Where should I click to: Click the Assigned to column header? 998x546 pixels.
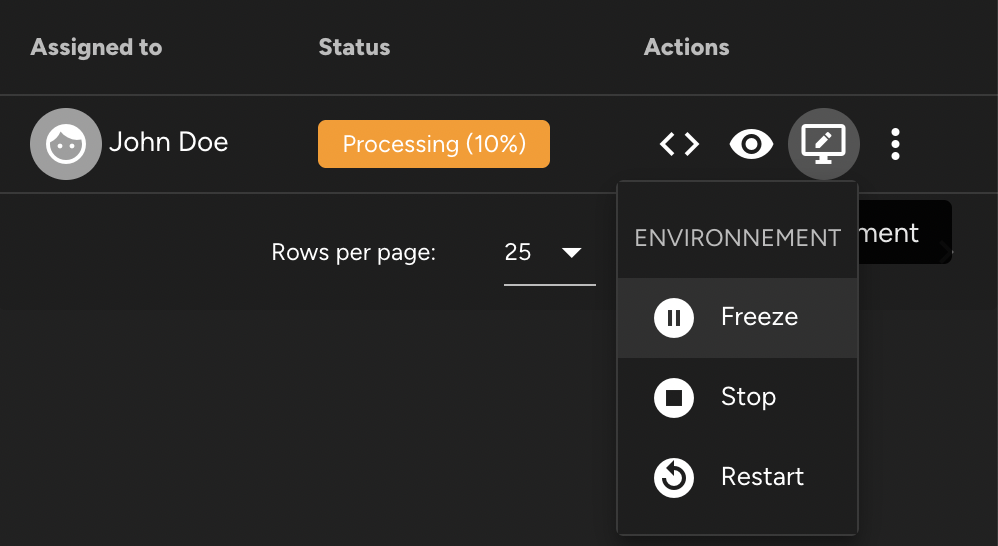point(96,47)
